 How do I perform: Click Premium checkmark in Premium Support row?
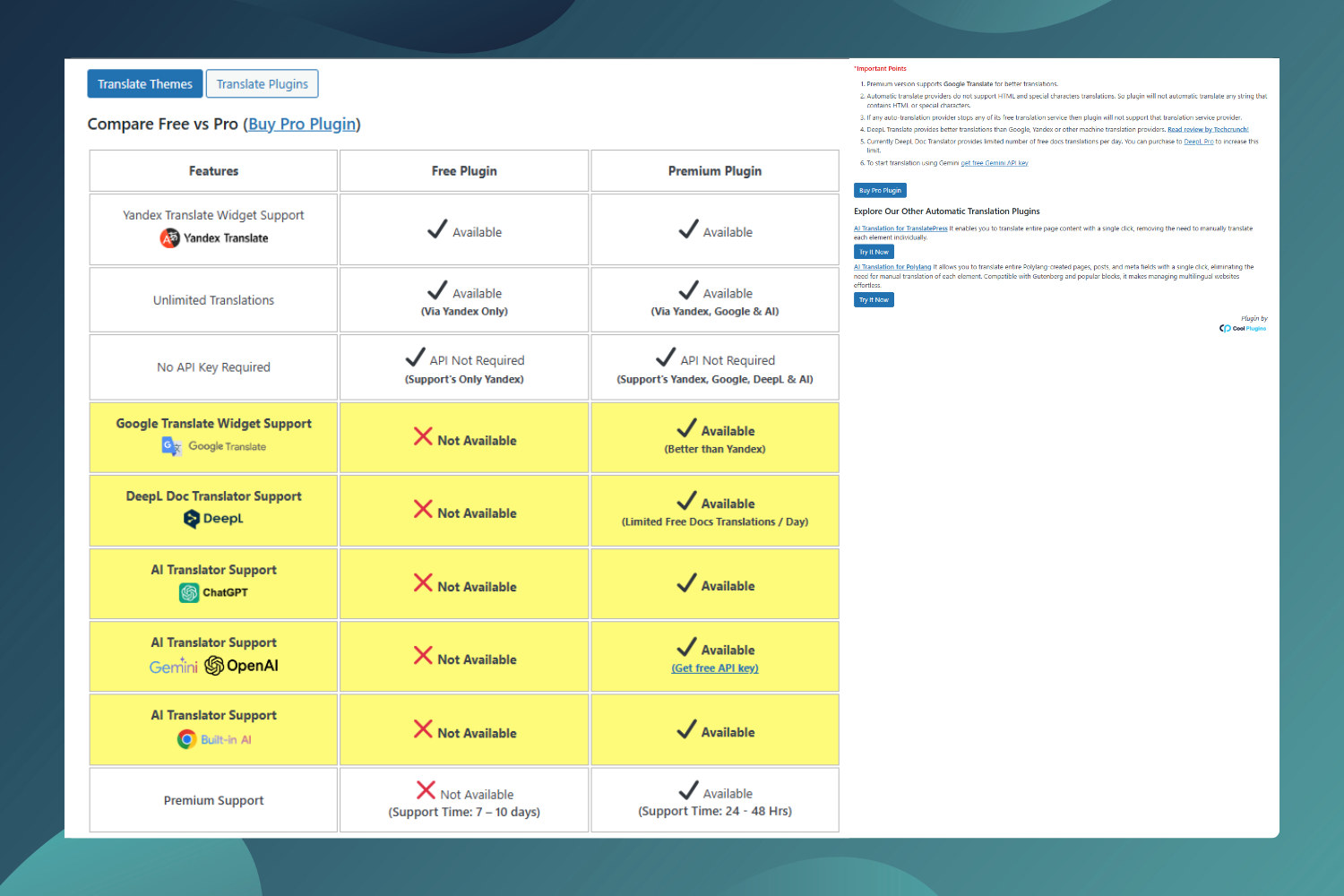(x=688, y=790)
